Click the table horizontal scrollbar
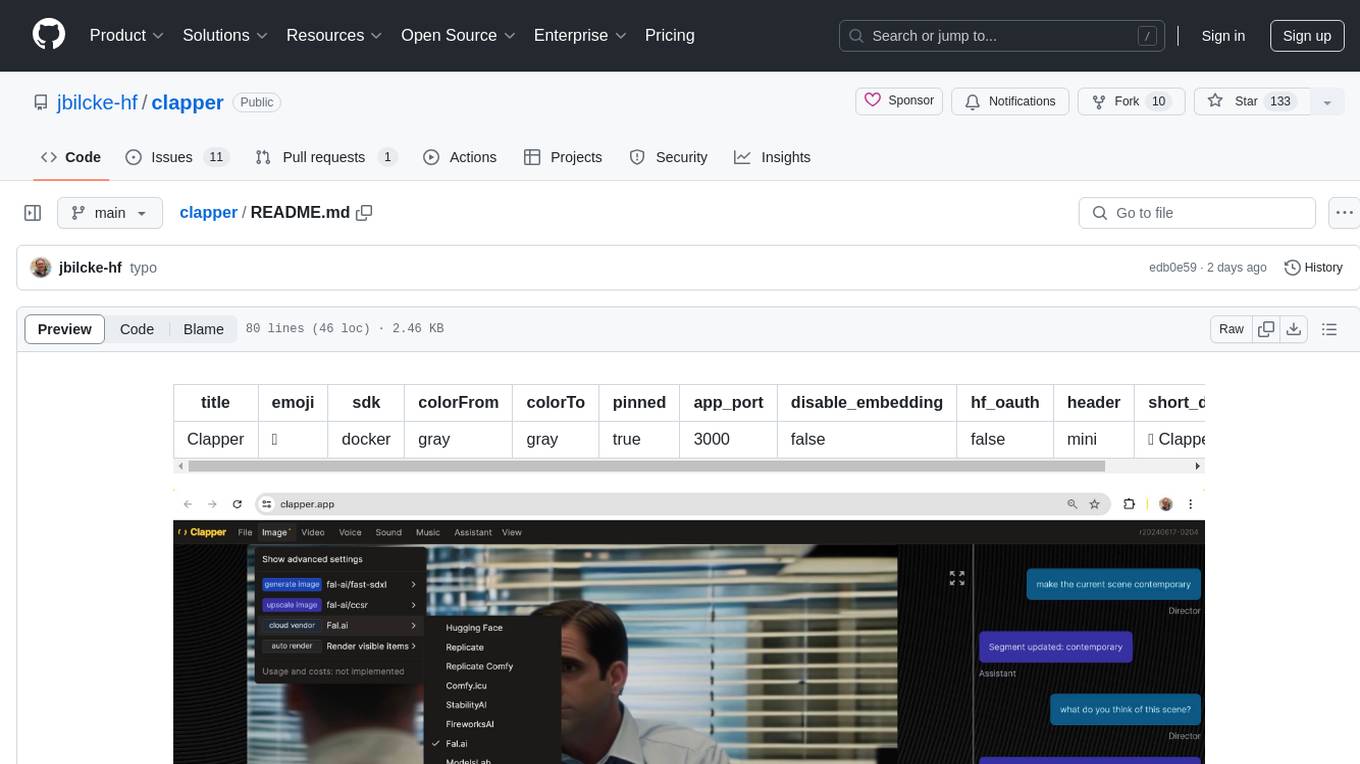Screen dimensions: 1360x764 [646, 466]
